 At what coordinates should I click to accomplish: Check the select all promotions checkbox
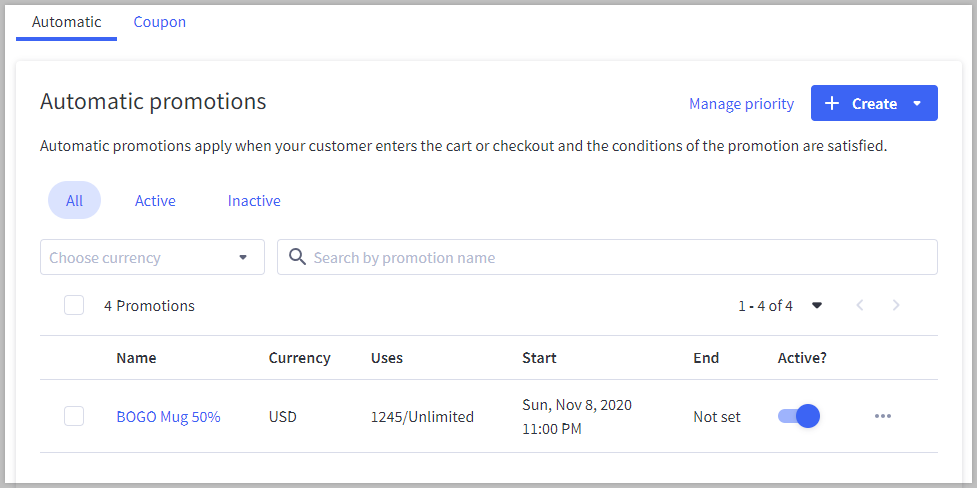tap(74, 305)
